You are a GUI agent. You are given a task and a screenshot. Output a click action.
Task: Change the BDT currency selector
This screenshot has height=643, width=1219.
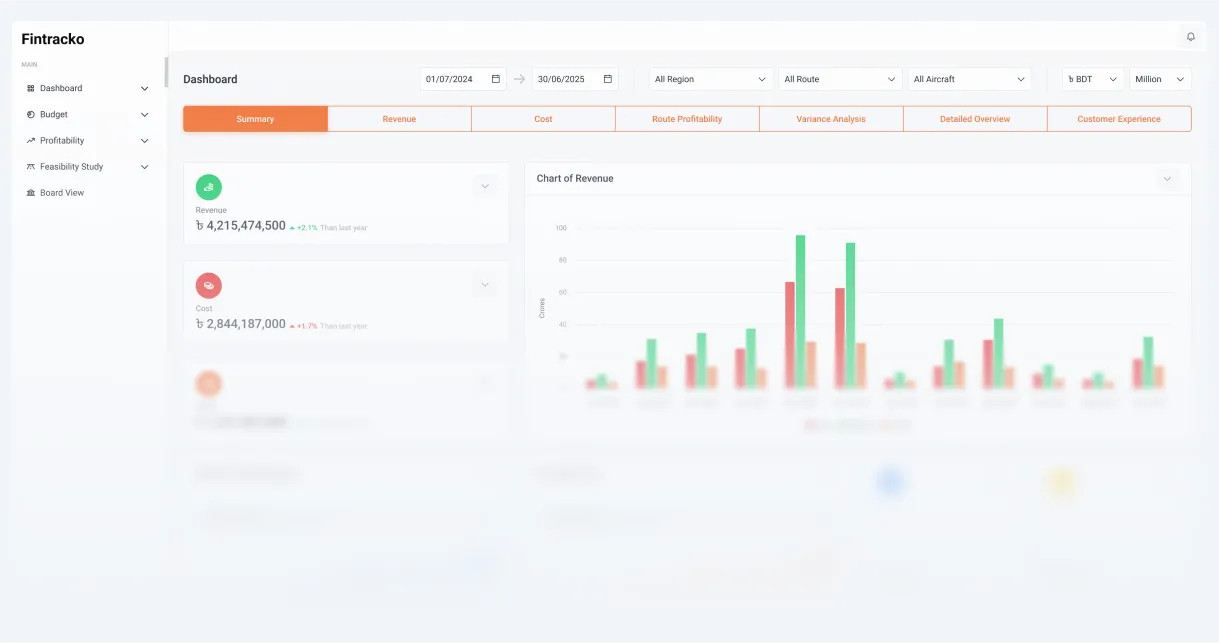tap(1092, 79)
